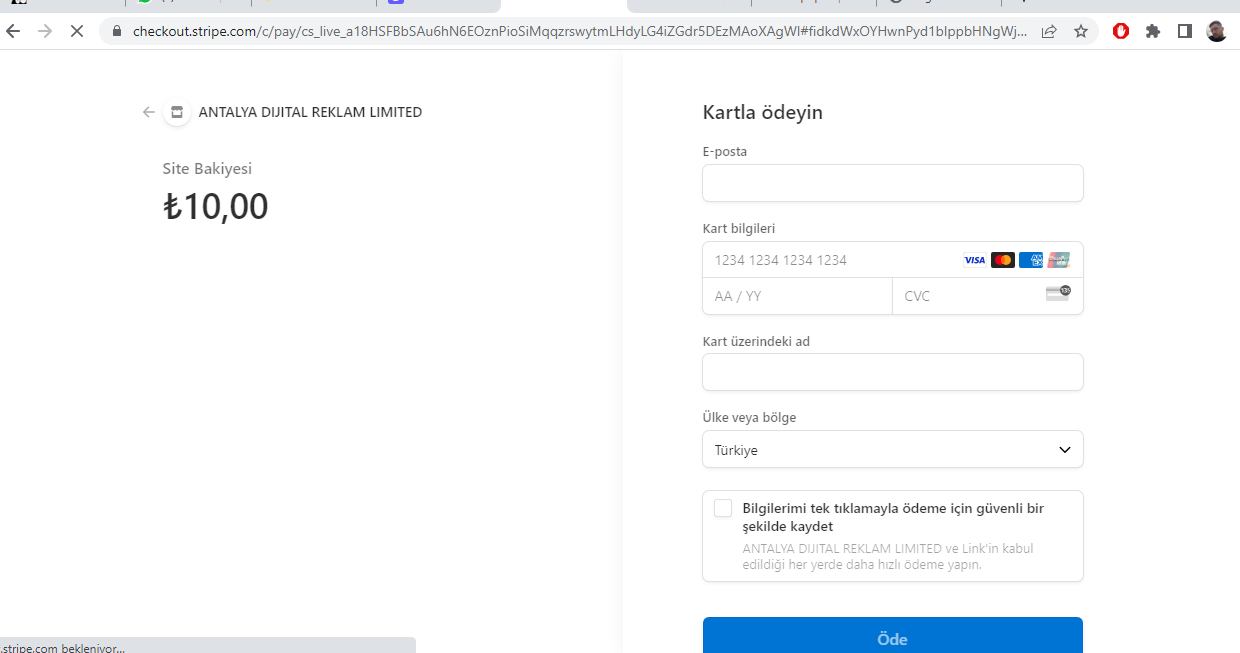Image resolution: width=1240 pixels, height=653 pixels.
Task: Click the browser back arrow
Action: (x=13, y=31)
